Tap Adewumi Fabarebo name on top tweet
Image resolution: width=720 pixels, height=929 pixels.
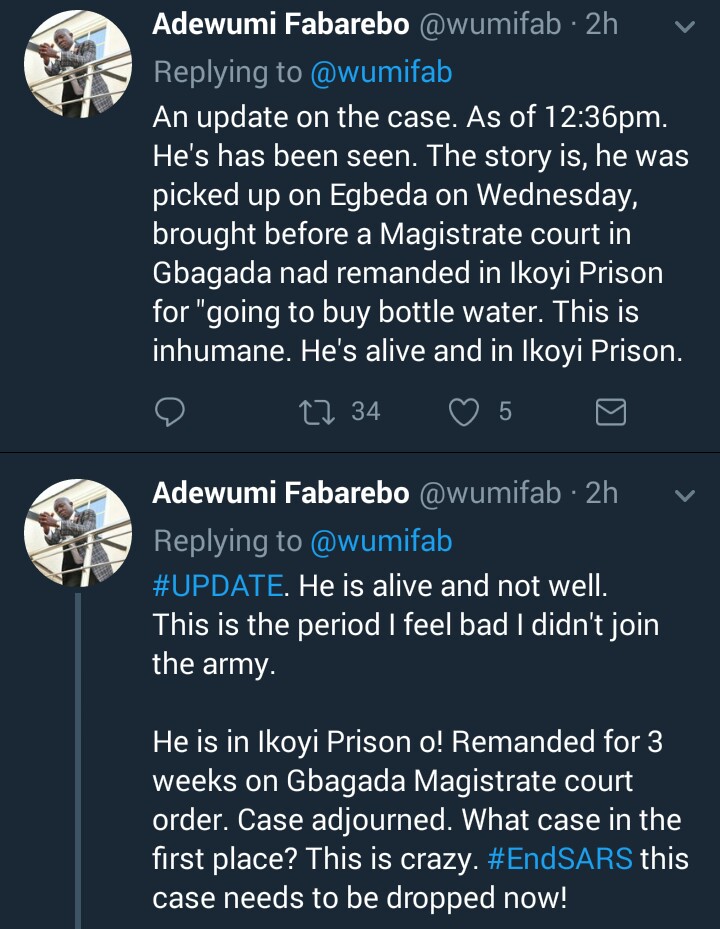(x=280, y=25)
